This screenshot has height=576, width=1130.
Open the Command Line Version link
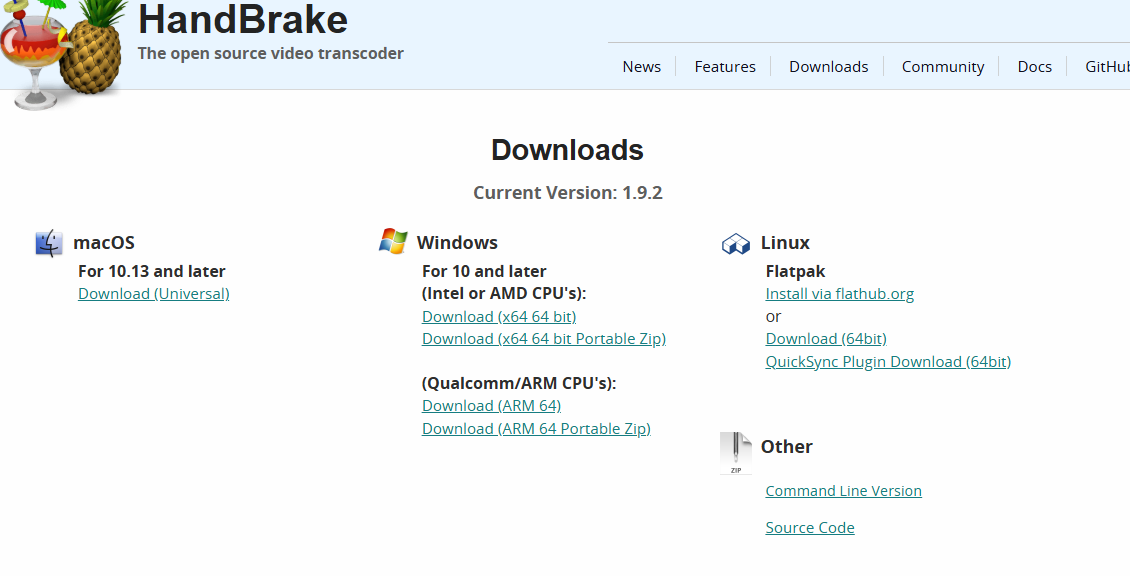coord(843,491)
